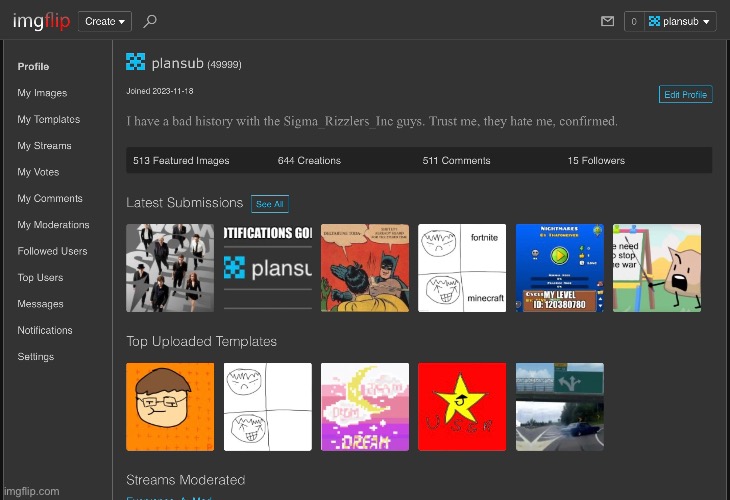The image size is (730, 500).
Task: Open the search magnifier icon
Action: (149, 21)
